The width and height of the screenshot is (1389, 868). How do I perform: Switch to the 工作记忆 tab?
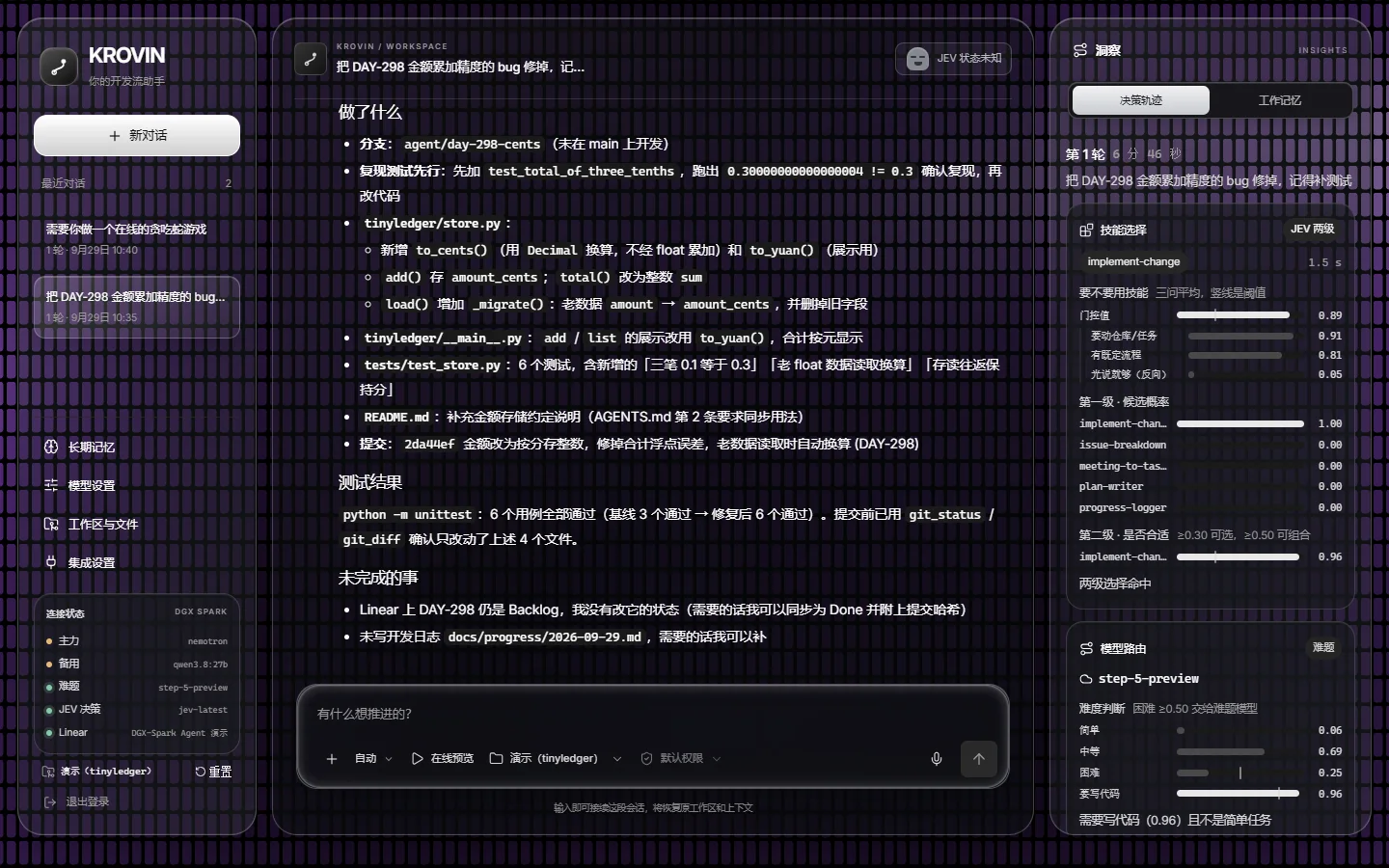[x=1280, y=100]
